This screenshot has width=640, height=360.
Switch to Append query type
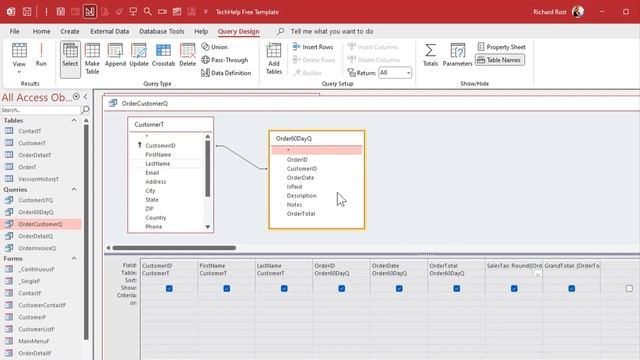coord(115,55)
